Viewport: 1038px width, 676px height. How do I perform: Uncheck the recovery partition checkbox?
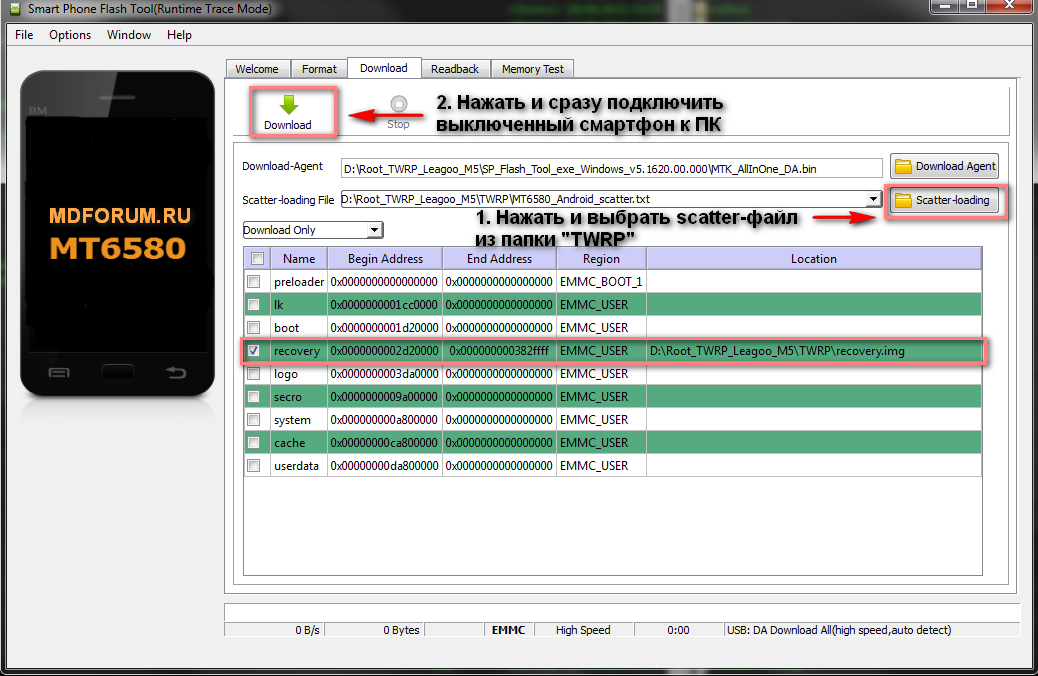click(254, 351)
